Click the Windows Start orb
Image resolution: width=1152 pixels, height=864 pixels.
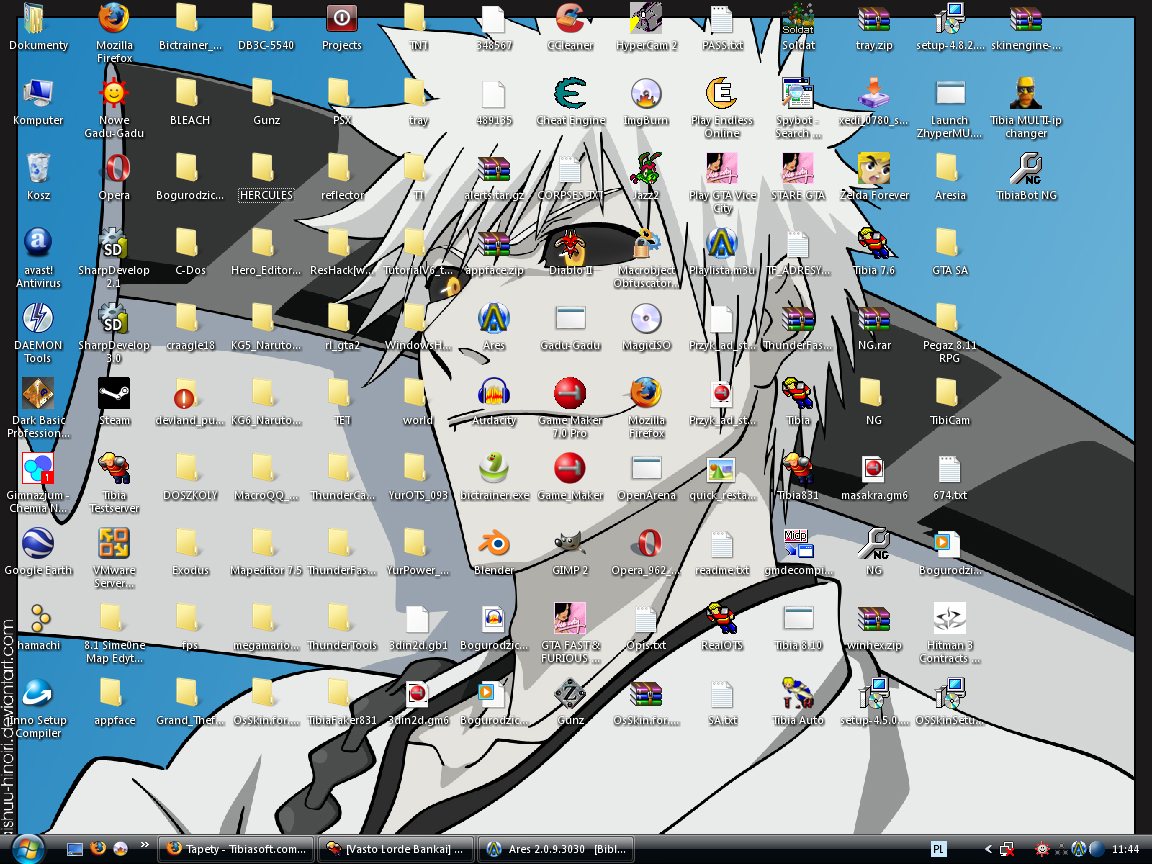(27, 848)
